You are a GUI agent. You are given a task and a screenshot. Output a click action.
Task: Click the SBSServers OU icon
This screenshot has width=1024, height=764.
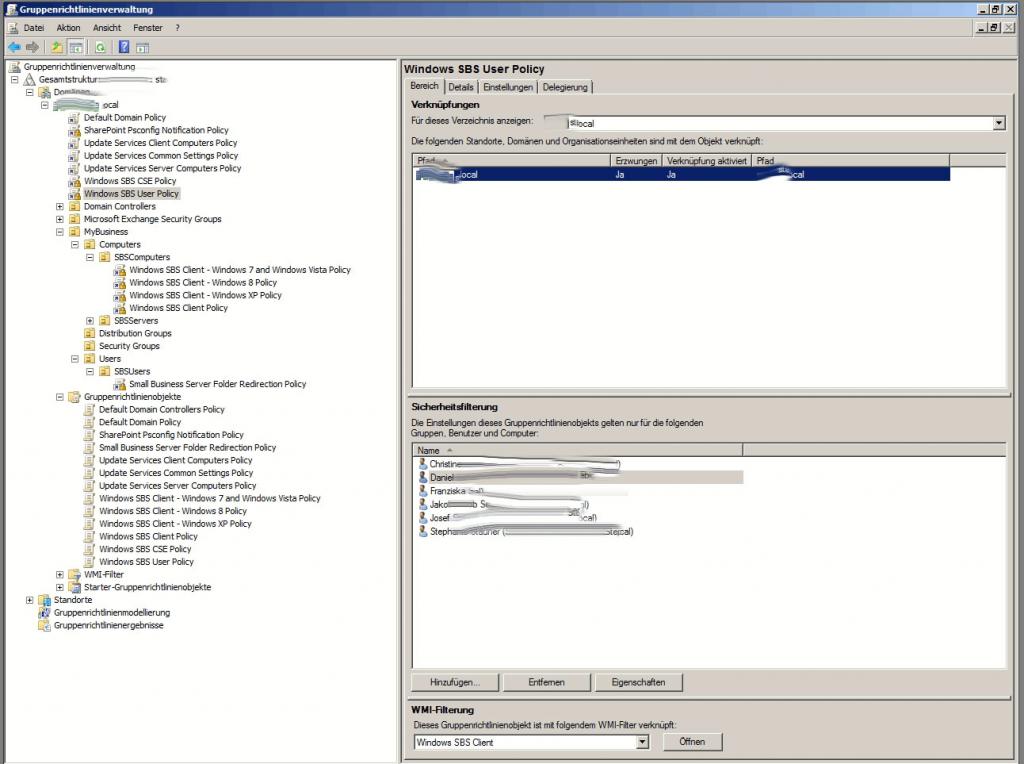click(x=104, y=321)
